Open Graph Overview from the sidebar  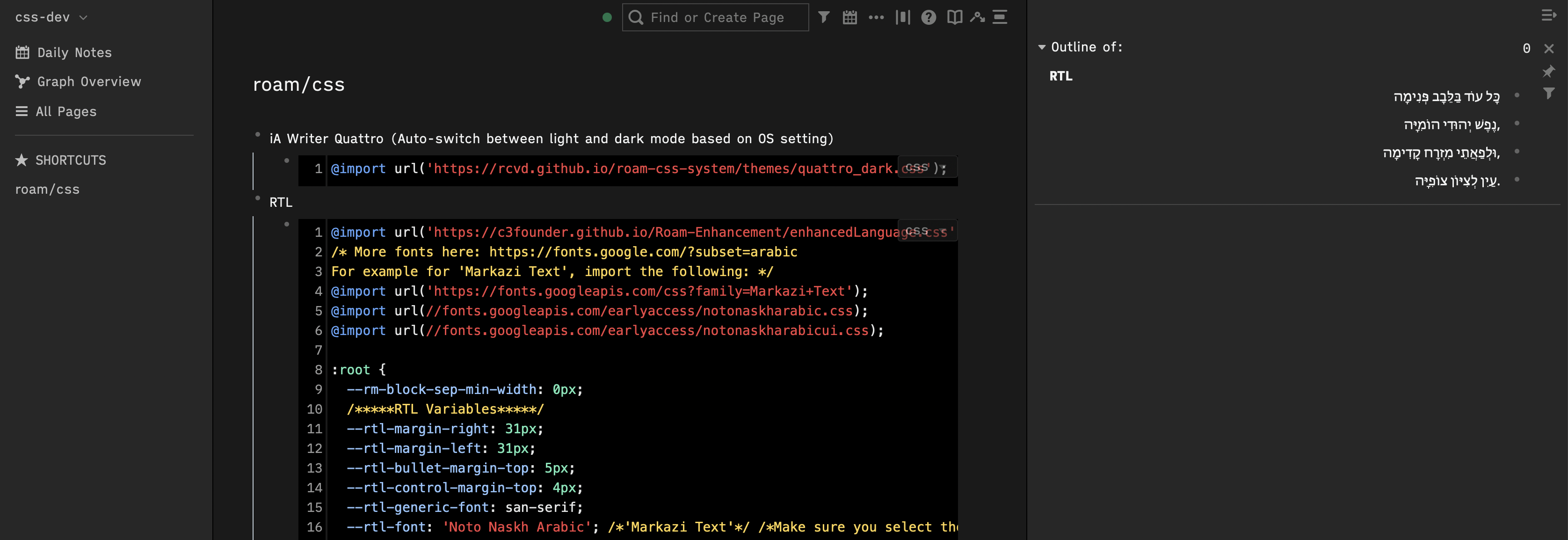[89, 81]
